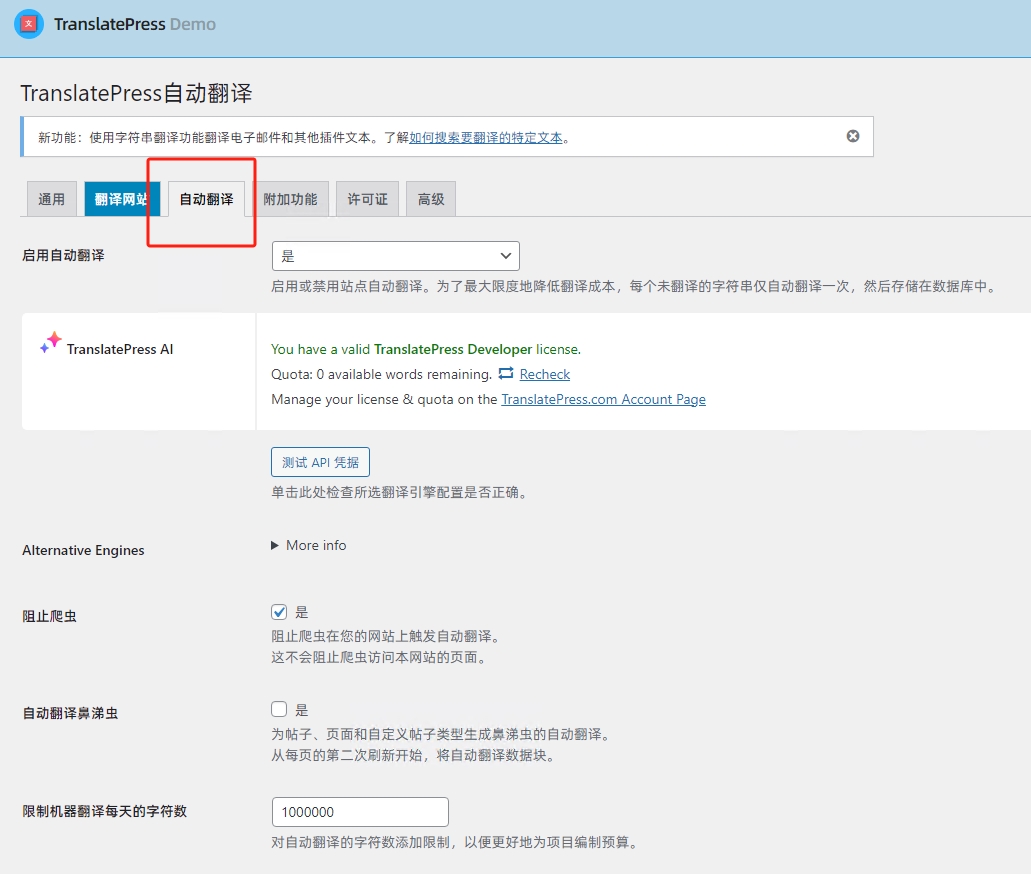Click the 启用自动翻译 label
This screenshot has width=1031, height=874.
tap(63, 255)
